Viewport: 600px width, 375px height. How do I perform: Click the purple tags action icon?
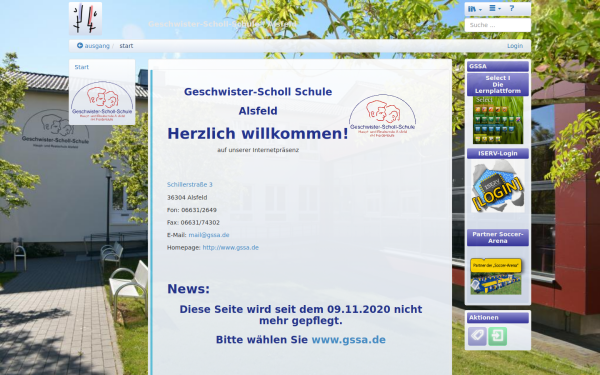coord(477,336)
